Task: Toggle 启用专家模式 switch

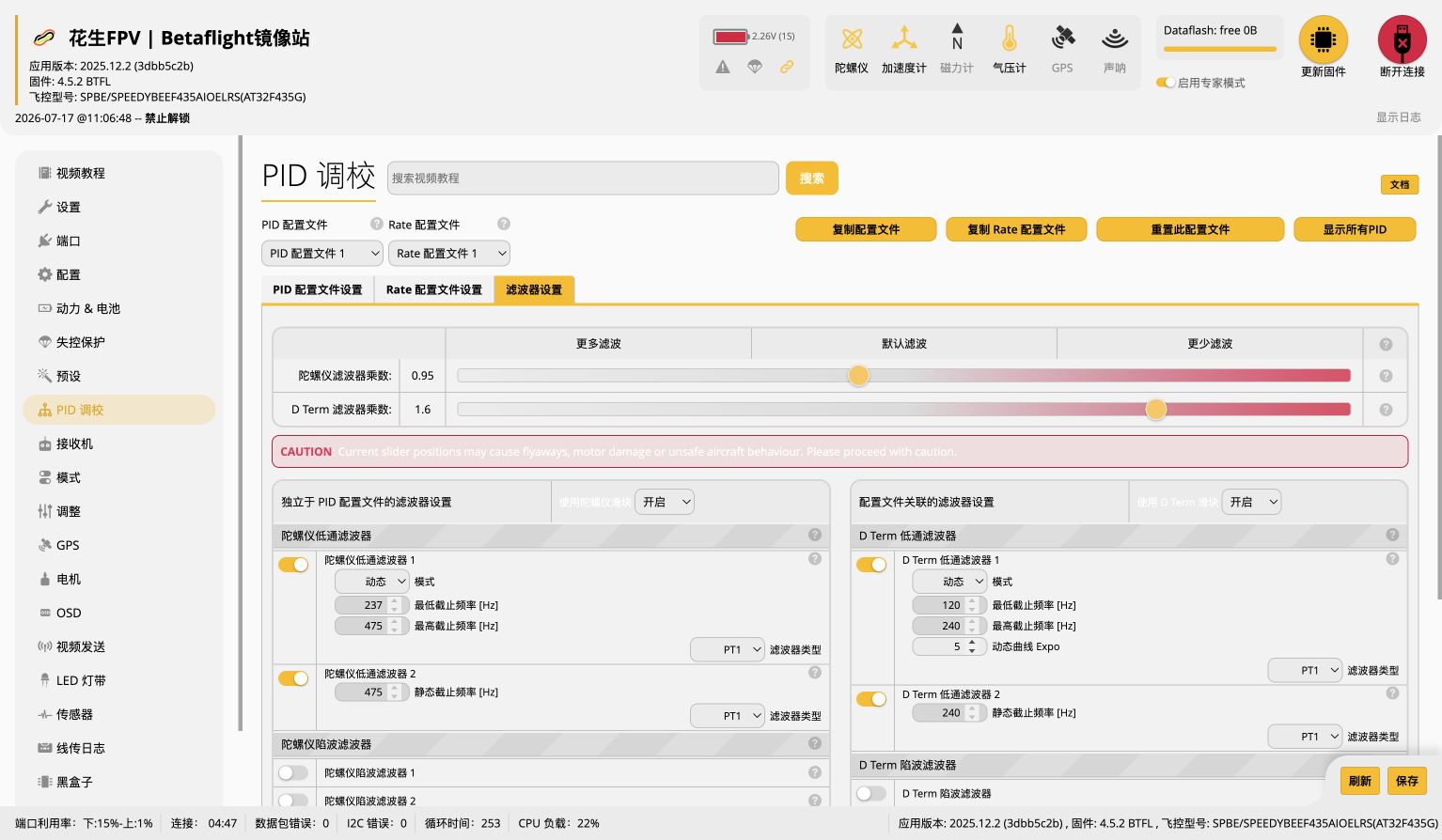Action: point(1166,83)
